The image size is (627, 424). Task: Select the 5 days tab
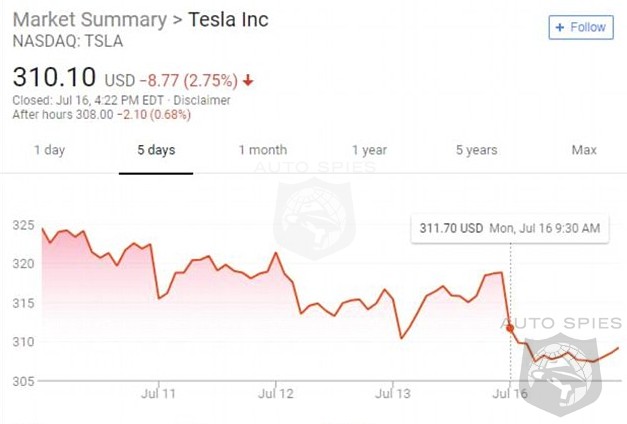(156, 150)
